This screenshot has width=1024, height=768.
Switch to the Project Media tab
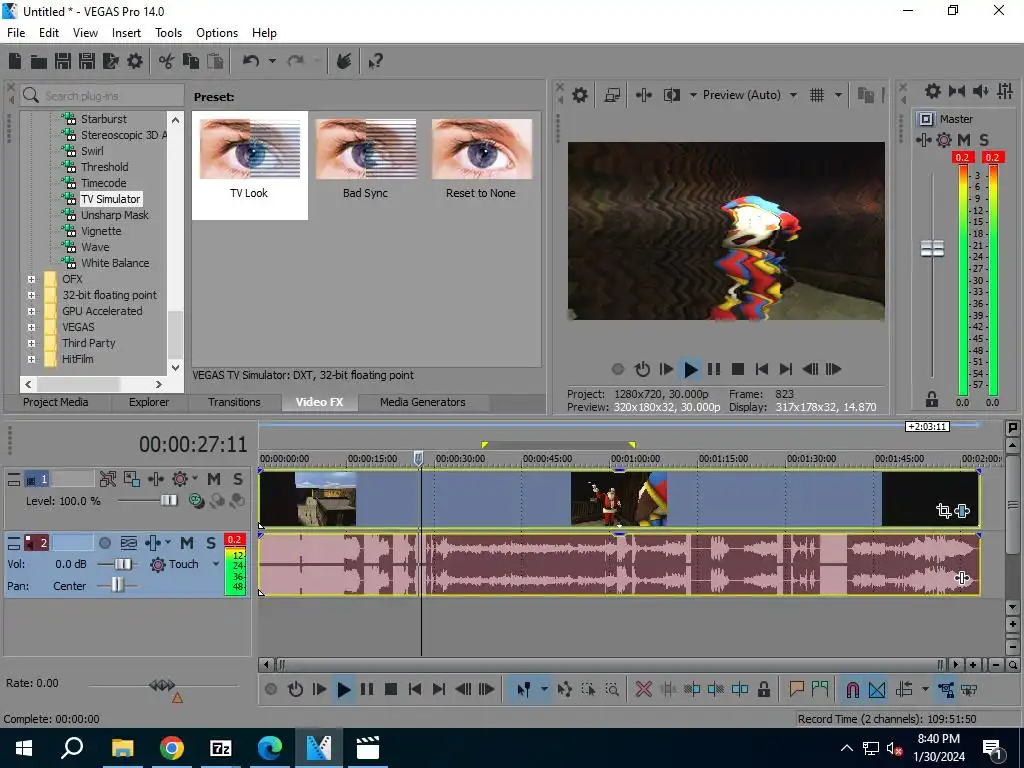[56, 402]
